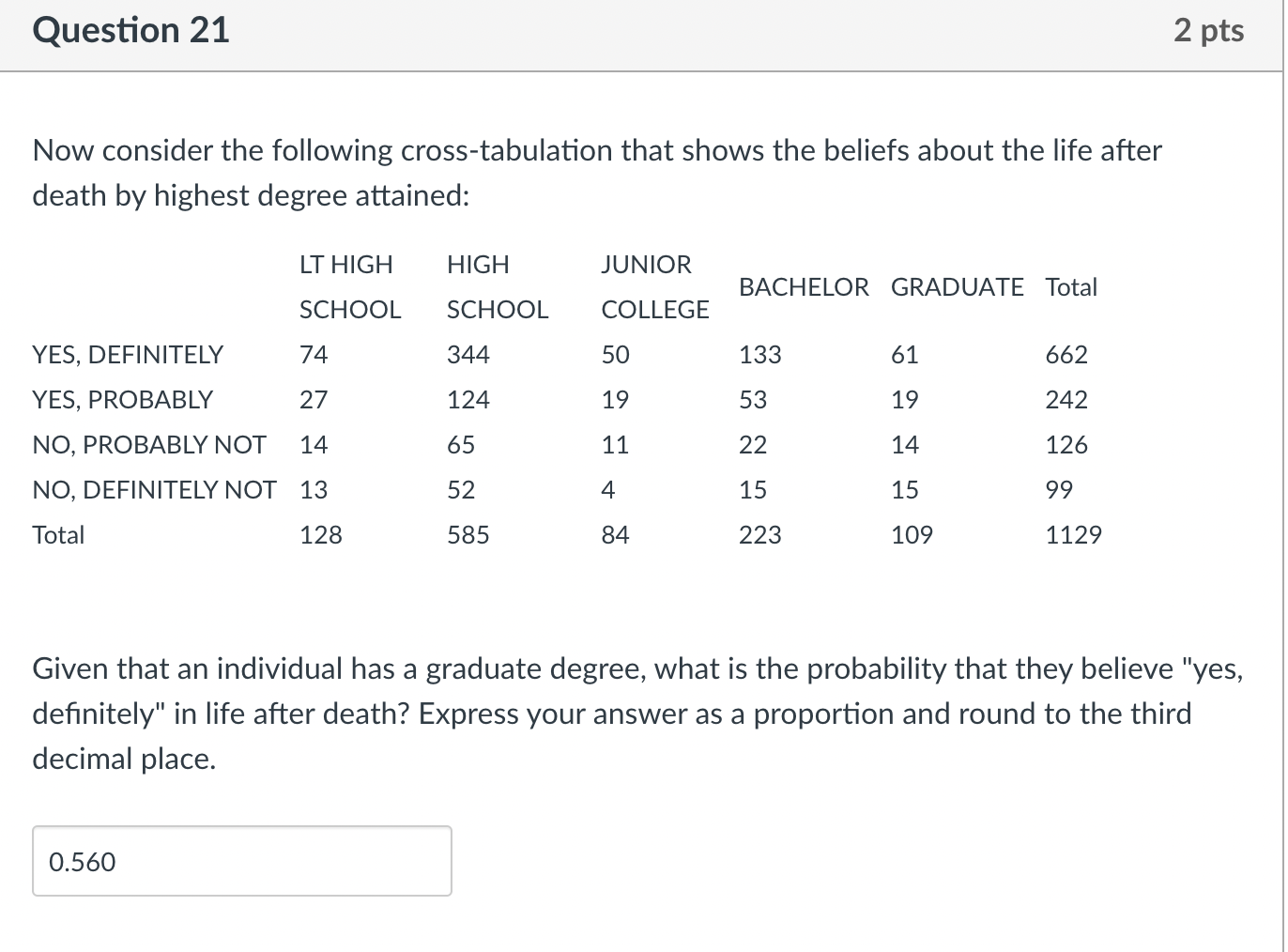Click the high school total 585

[468, 535]
